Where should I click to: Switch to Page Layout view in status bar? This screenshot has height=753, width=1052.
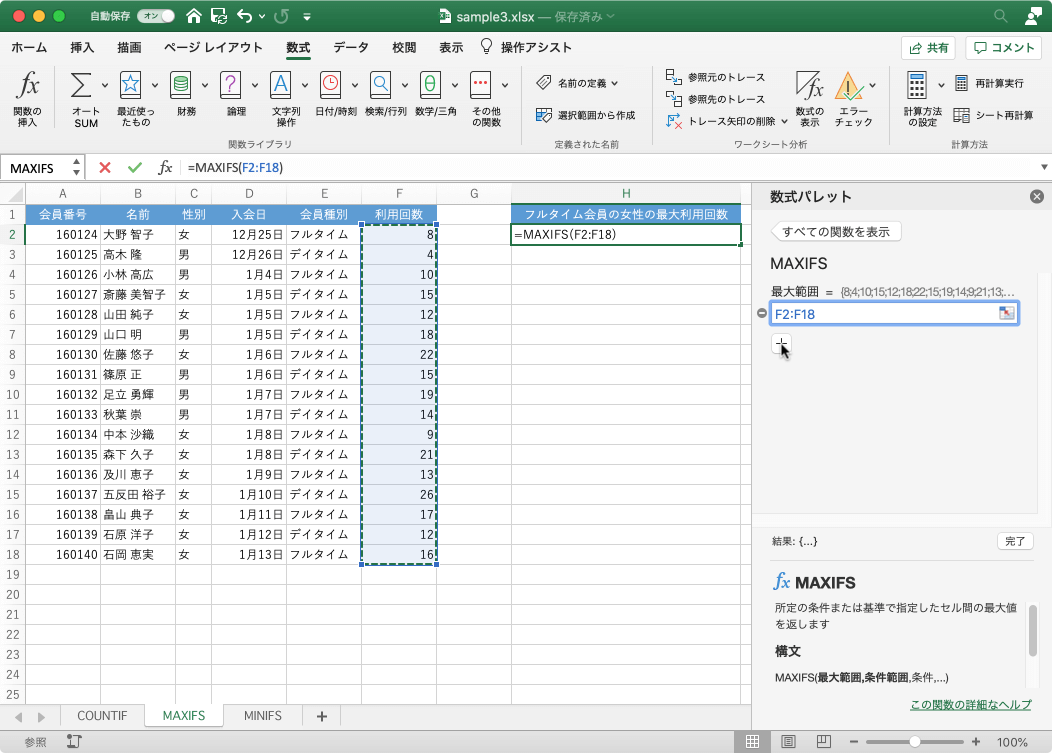[788, 742]
